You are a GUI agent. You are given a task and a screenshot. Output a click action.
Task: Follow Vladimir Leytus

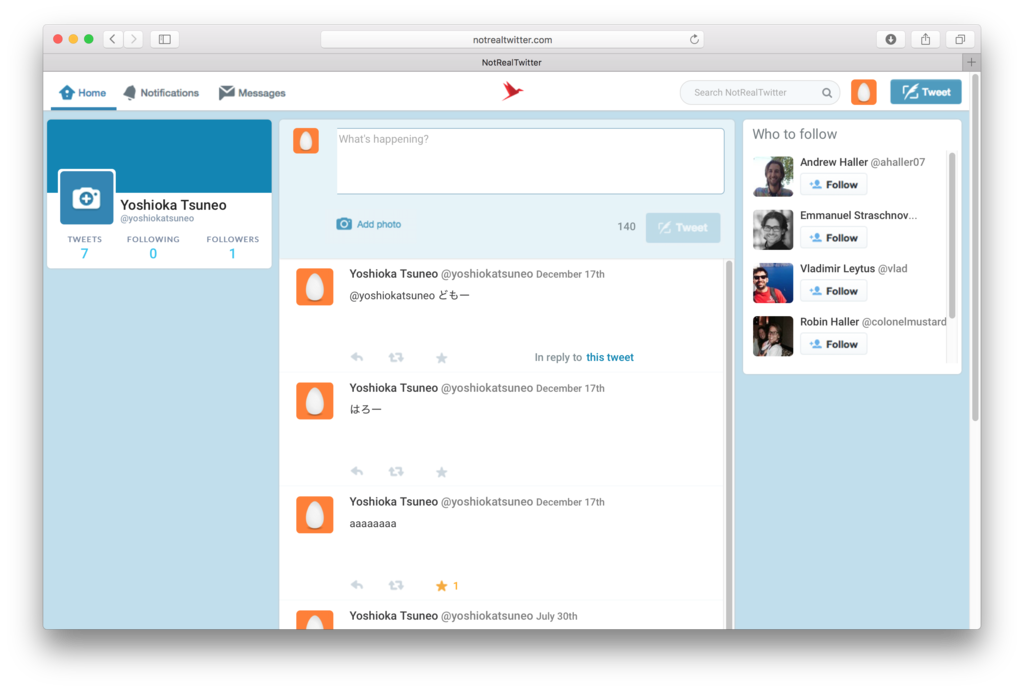tap(834, 291)
